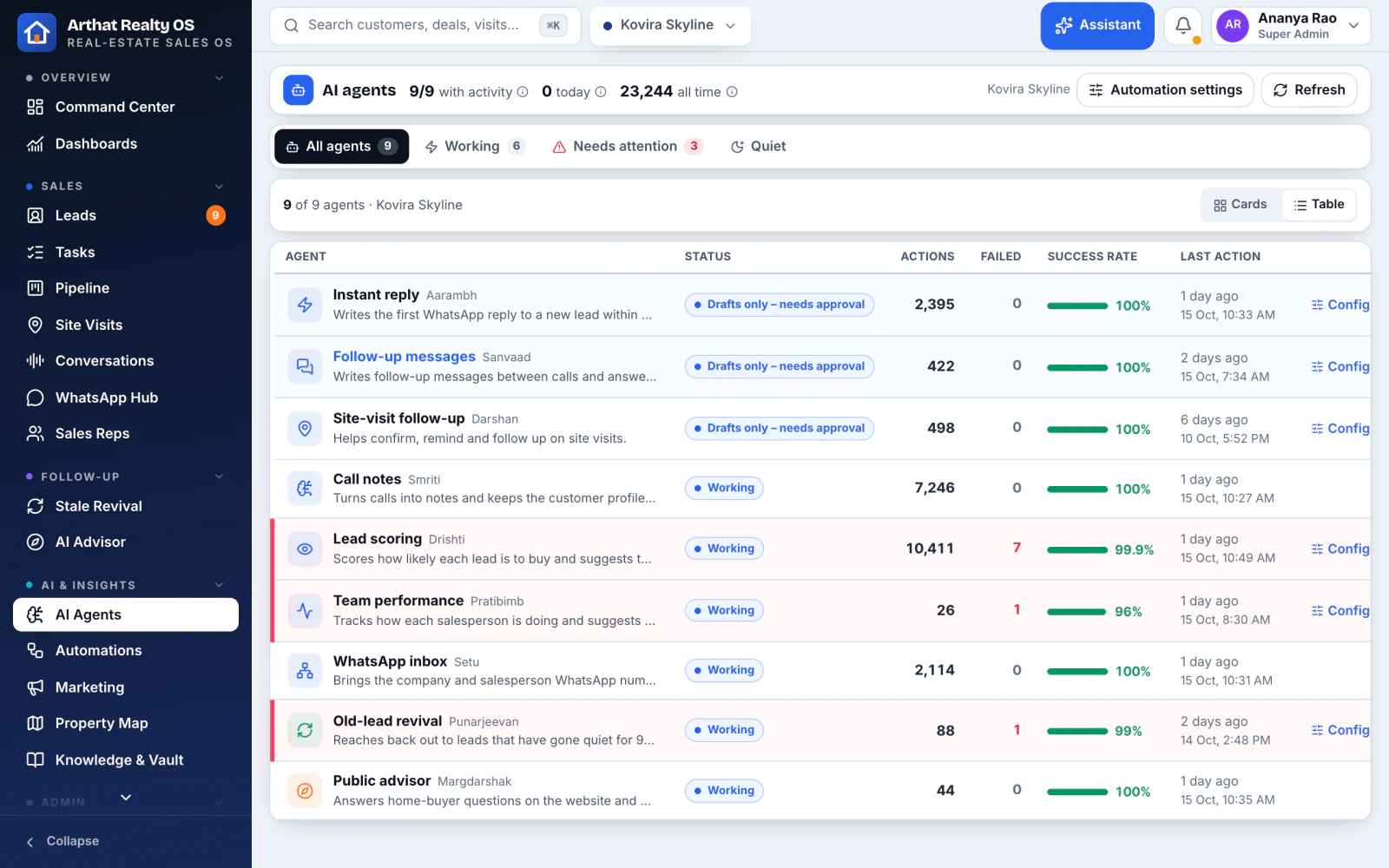This screenshot has height=868, width=1389.
Task: Click the Refresh button
Action: click(x=1309, y=90)
